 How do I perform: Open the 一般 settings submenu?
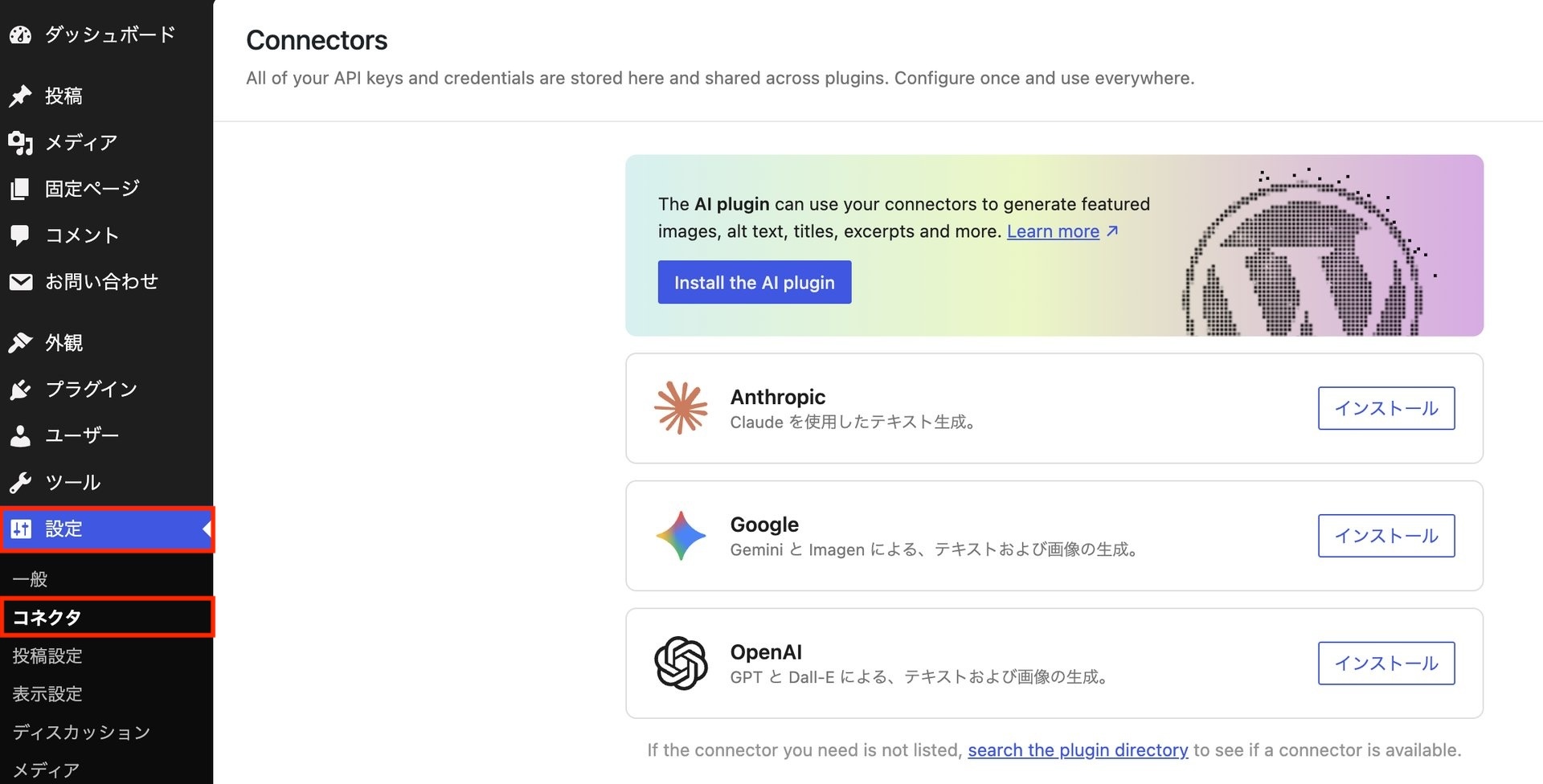coord(31,579)
